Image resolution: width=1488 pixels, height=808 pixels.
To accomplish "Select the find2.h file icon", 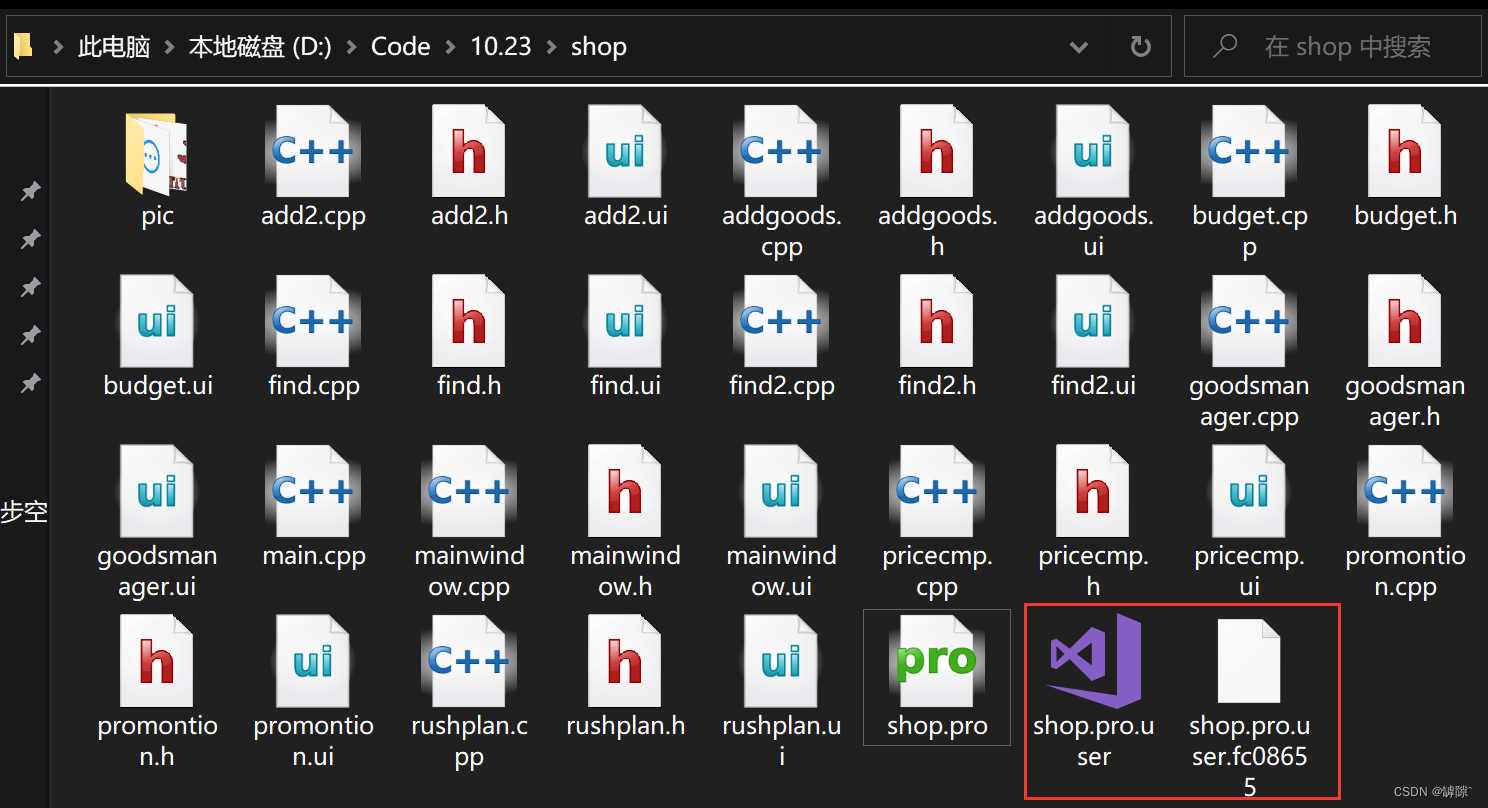I will 937,322.
